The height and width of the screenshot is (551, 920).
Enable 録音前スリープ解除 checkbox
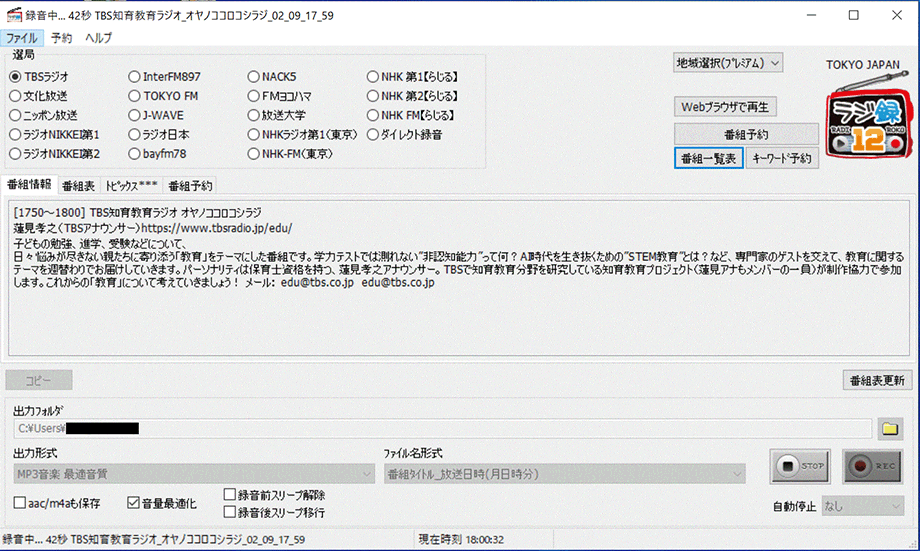click(275, 495)
